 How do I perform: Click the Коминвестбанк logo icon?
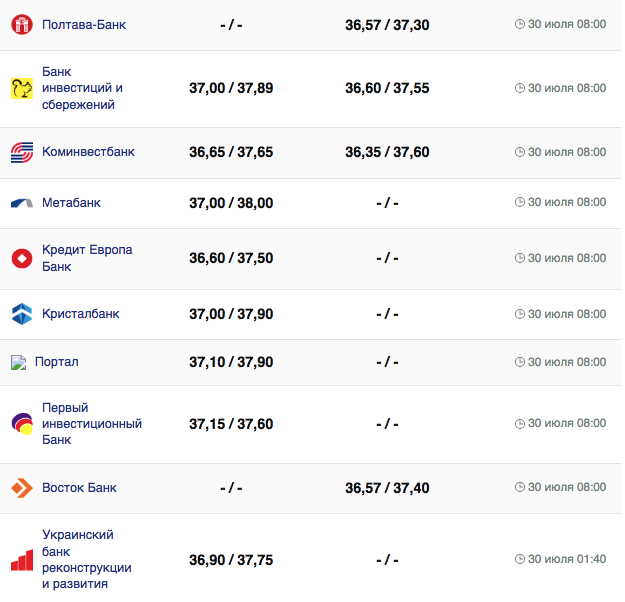pos(22,152)
